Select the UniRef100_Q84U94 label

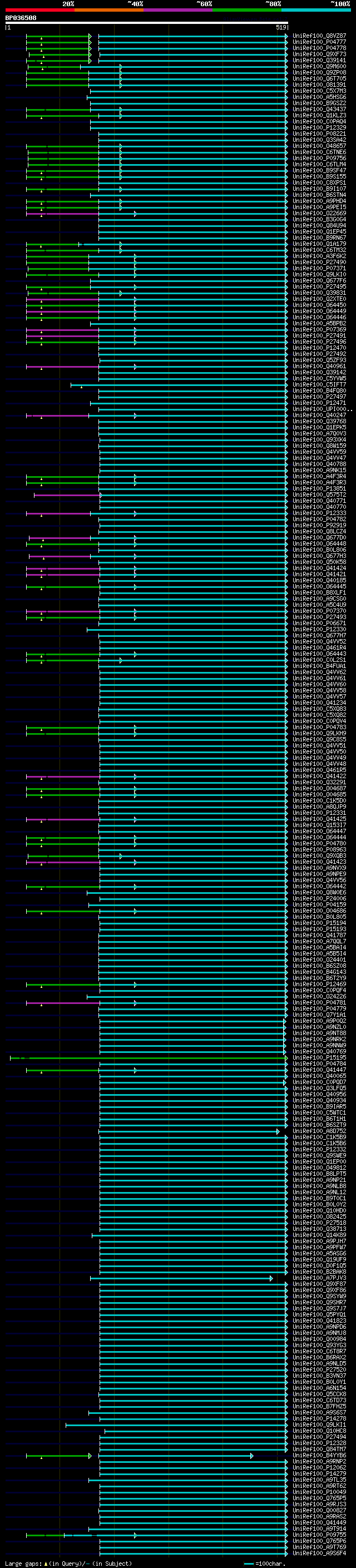[x=319, y=225]
